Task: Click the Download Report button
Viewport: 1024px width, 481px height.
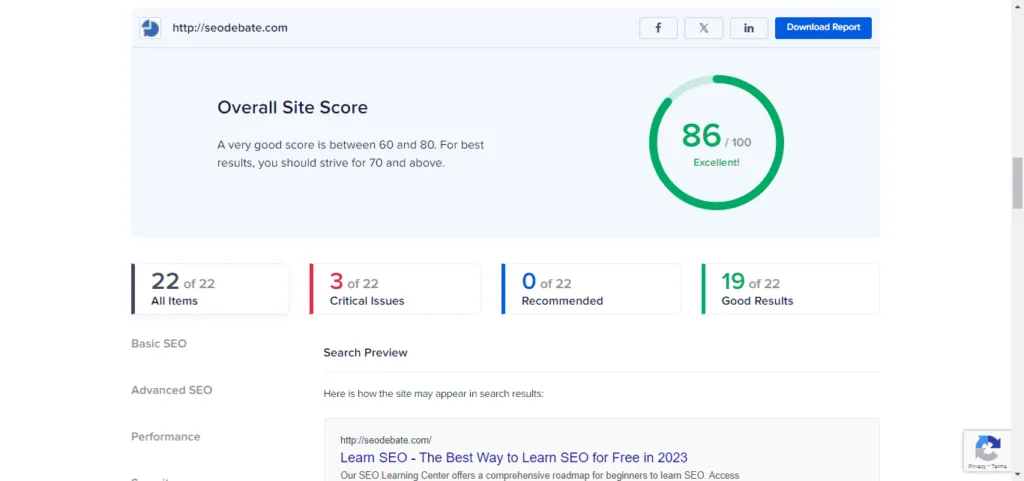Action: pyautogui.click(x=823, y=28)
